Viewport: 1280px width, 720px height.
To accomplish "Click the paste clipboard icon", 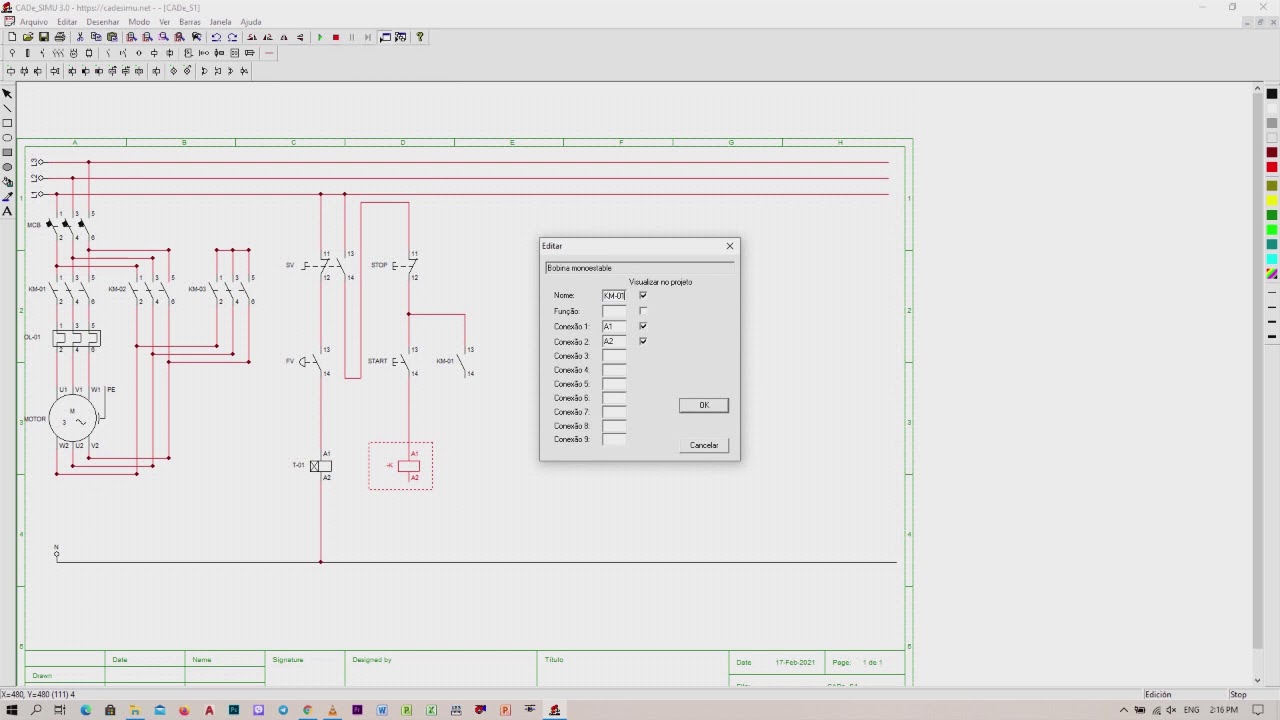I will (112, 37).
